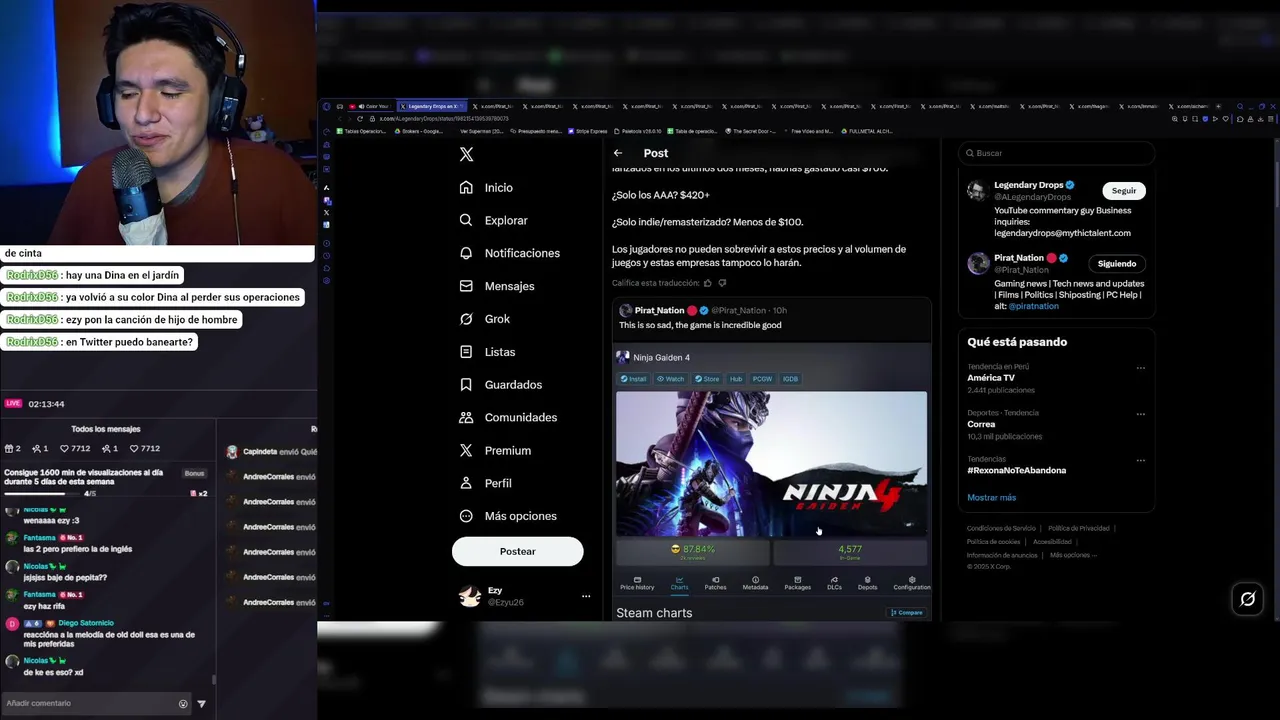Click the emoji icon in the comment field
Image resolution: width=1280 pixels, height=720 pixels.
click(183, 704)
